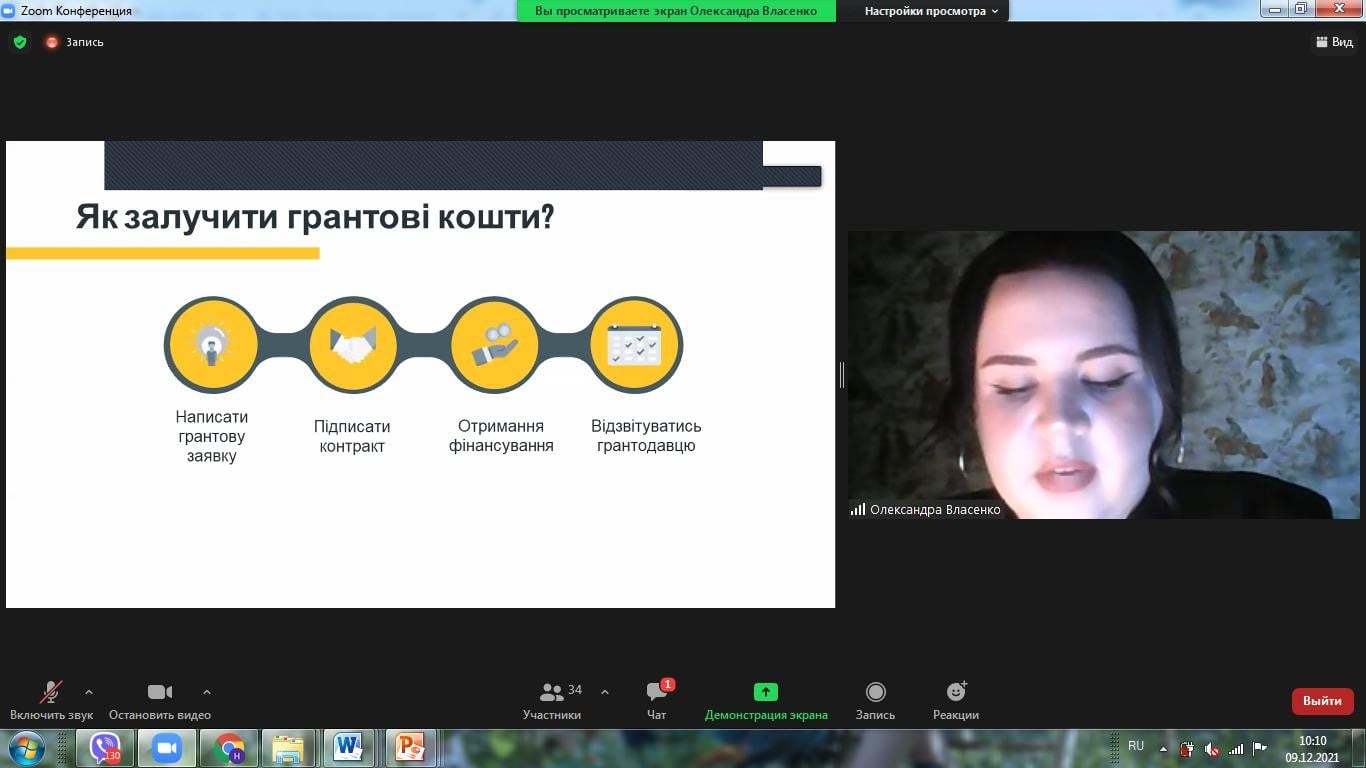Toggle recording with the Запись toolbar button

875,700
